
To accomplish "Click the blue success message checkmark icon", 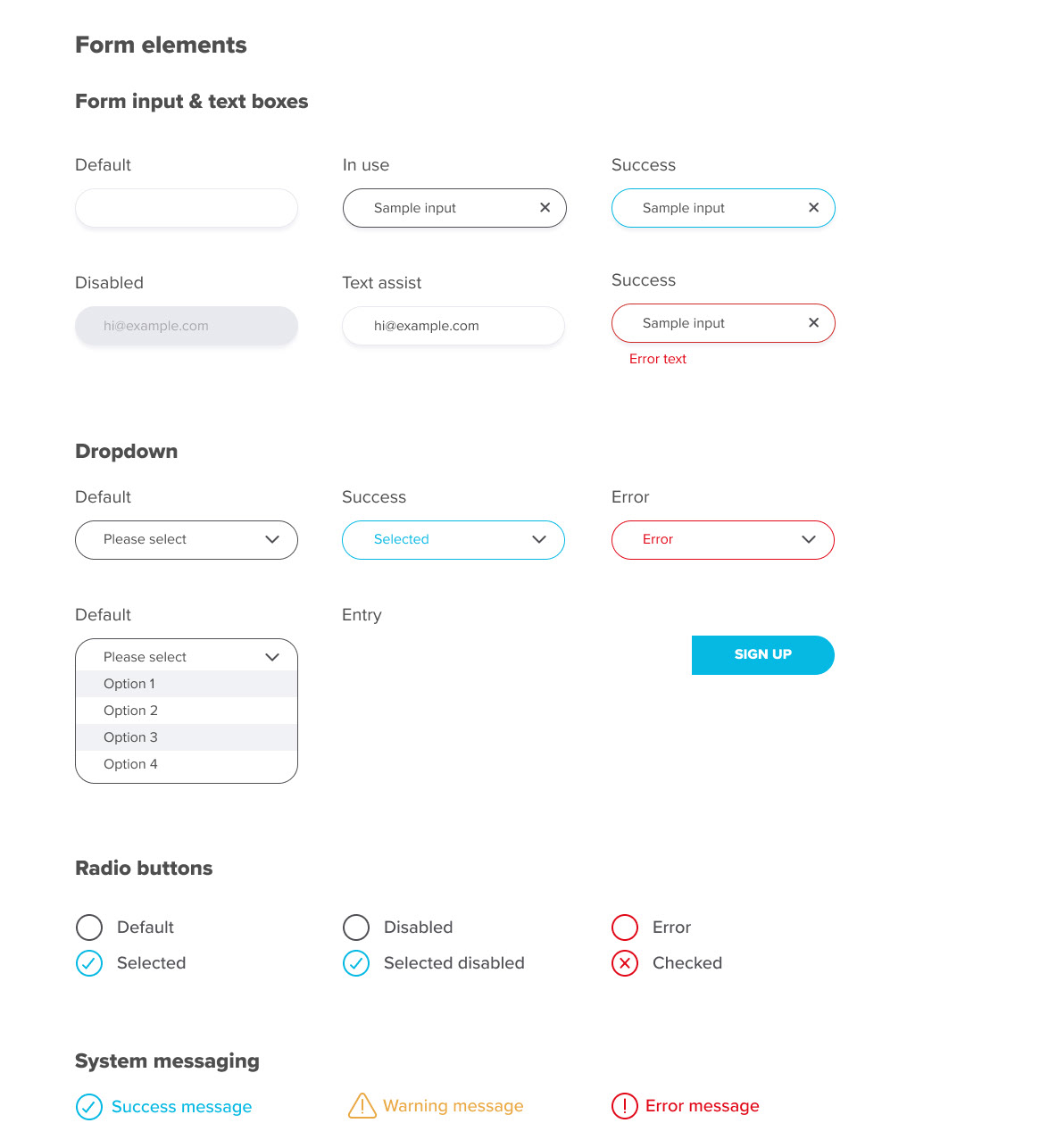I will (x=89, y=1107).
